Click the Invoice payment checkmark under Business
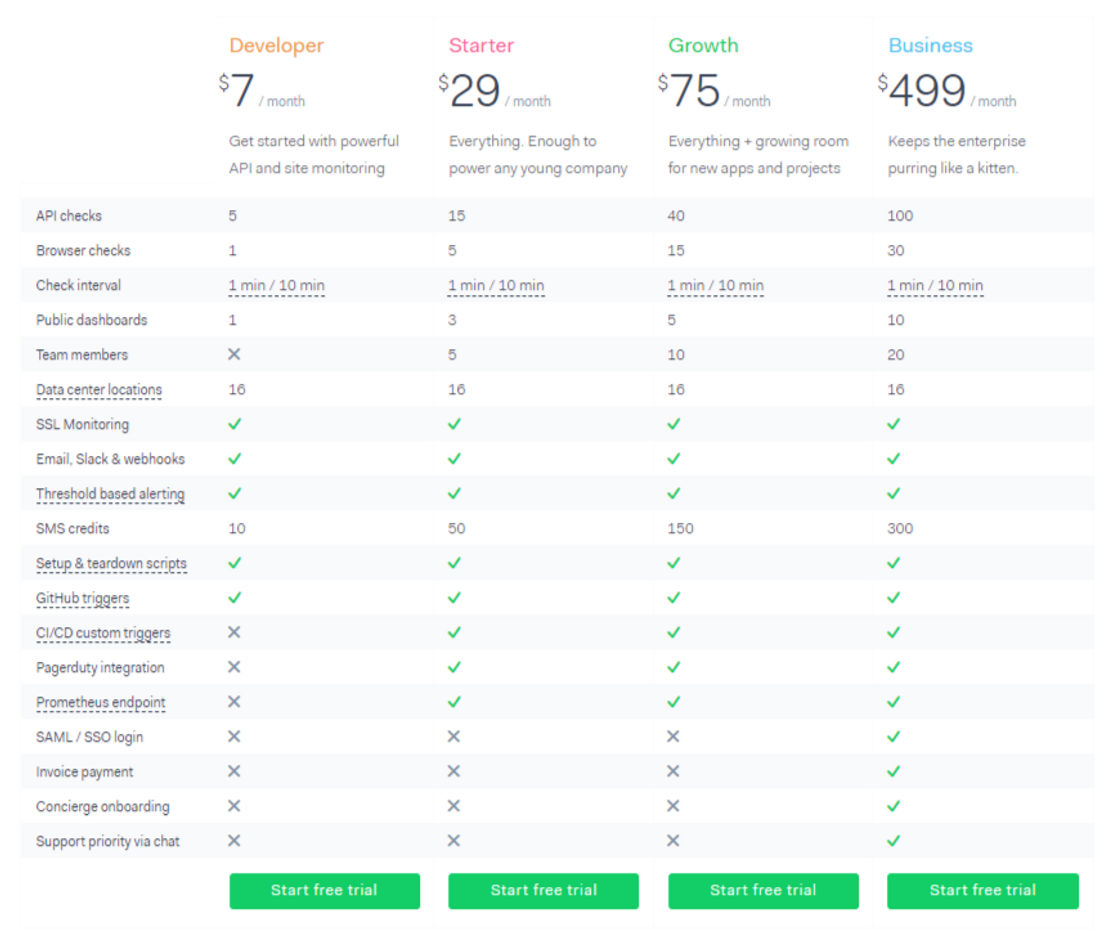1108x937 pixels. pos(894,771)
